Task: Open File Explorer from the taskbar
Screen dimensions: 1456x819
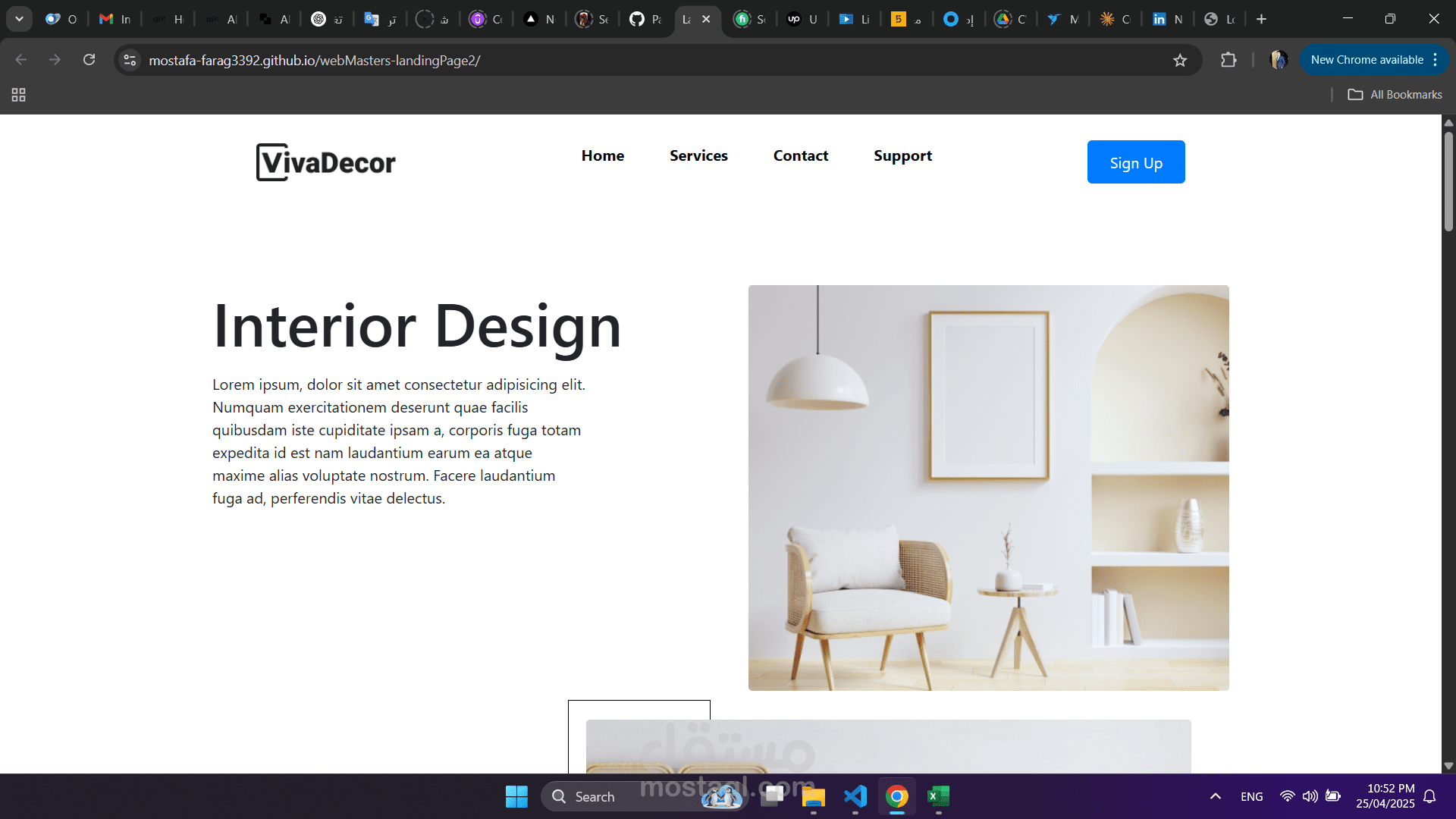Action: pyautogui.click(x=813, y=796)
